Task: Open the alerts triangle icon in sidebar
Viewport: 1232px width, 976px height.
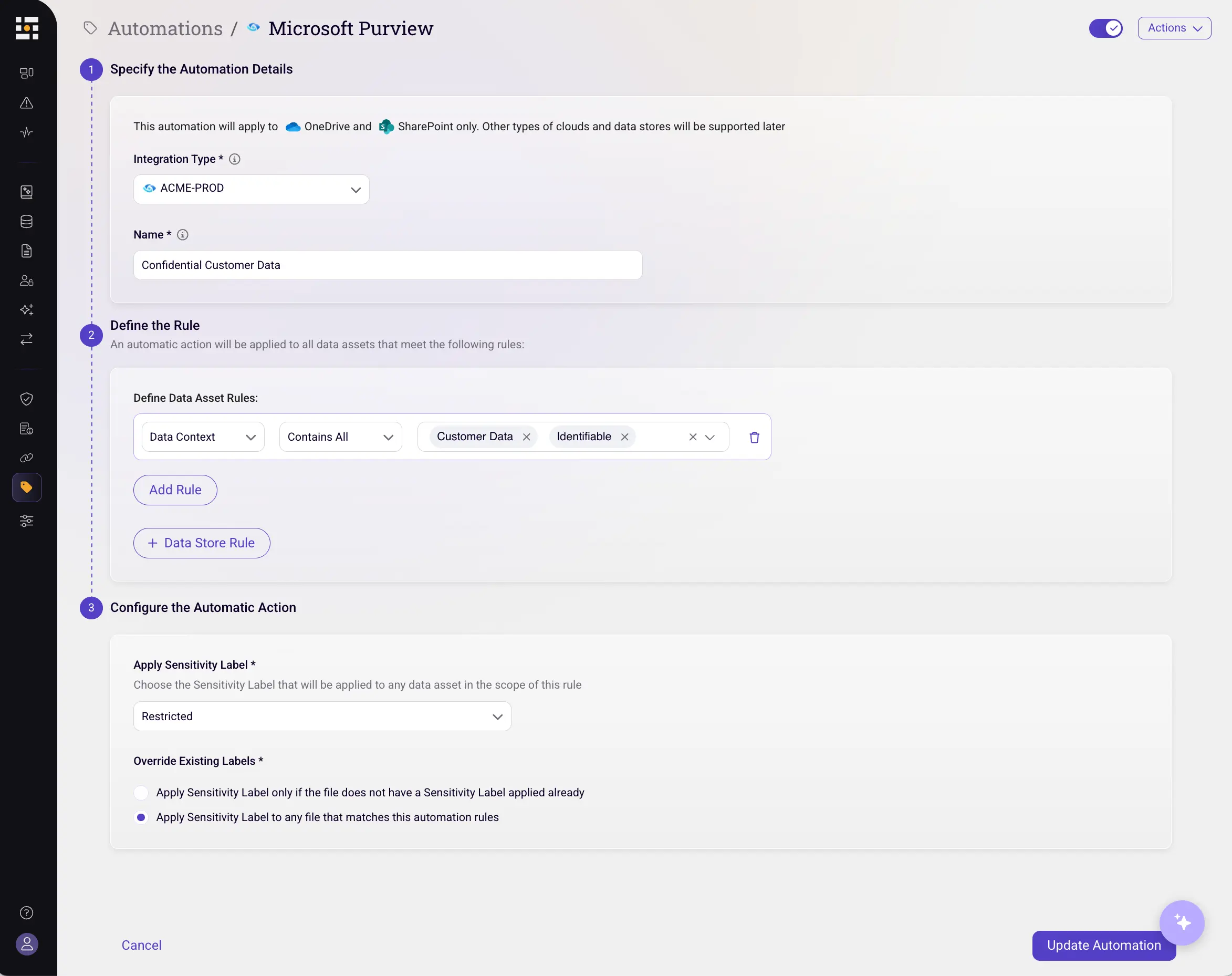Action: pyautogui.click(x=27, y=103)
